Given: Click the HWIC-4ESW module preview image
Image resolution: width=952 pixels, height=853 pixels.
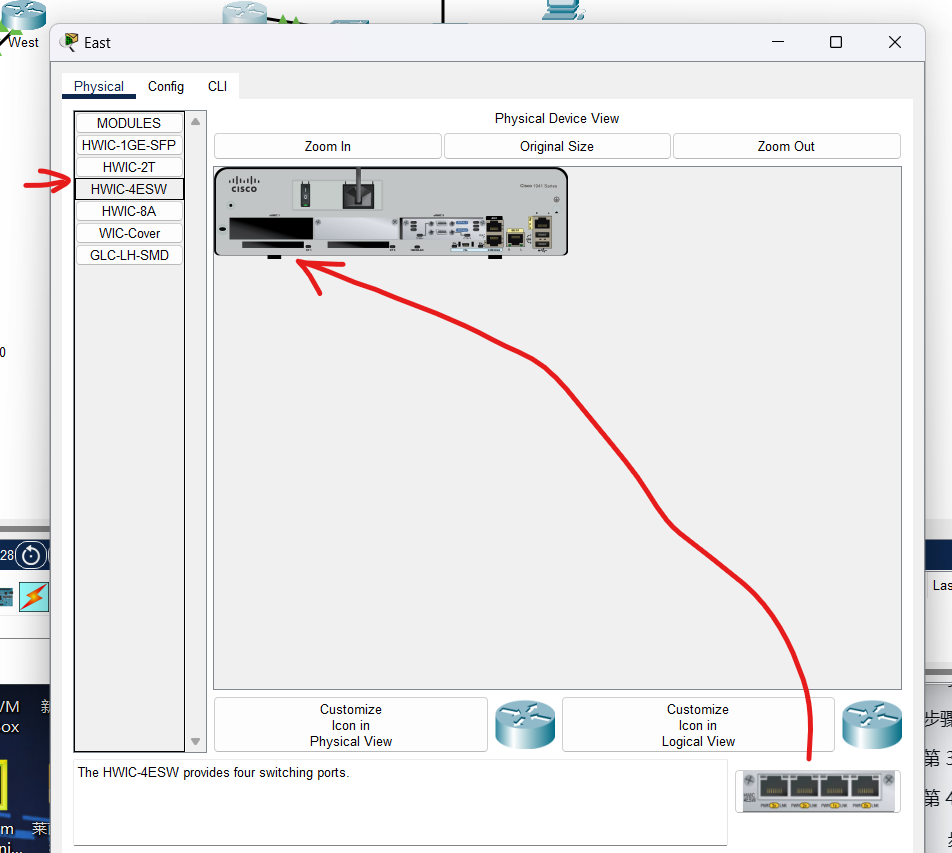Looking at the screenshot, I should [x=816, y=790].
